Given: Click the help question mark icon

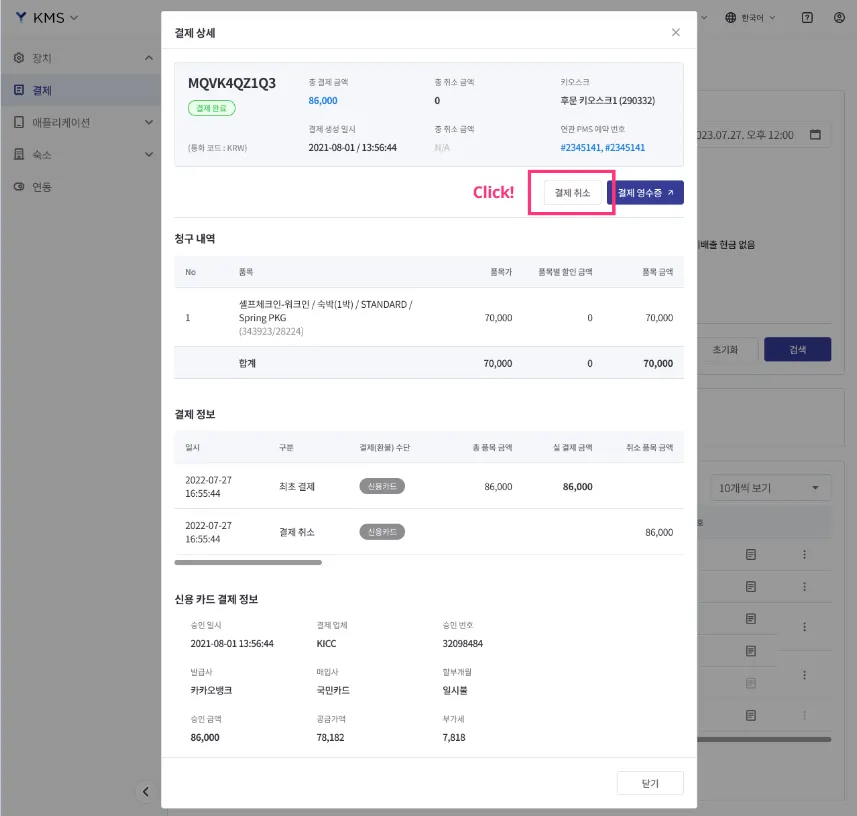Looking at the screenshot, I should [x=807, y=18].
